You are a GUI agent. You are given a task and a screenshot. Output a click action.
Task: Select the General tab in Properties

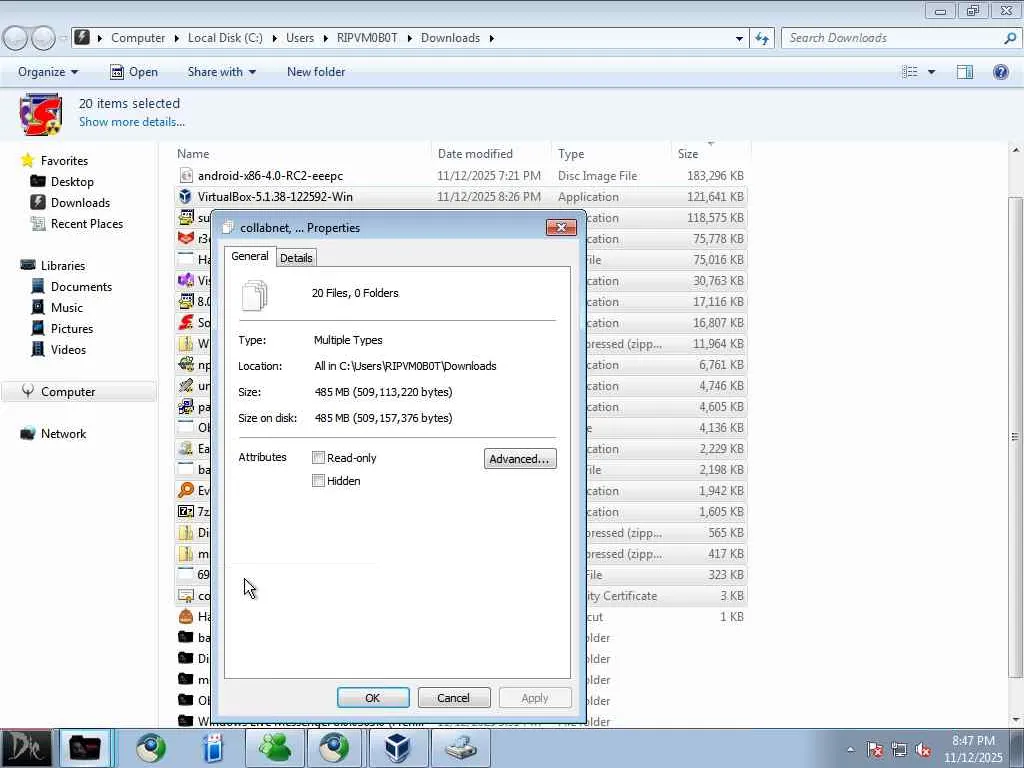pyautogui.click(x=249, y=256)
